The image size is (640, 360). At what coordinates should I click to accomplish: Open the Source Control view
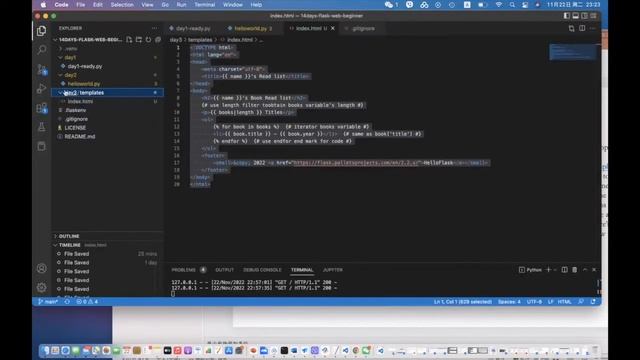point(41,69)
